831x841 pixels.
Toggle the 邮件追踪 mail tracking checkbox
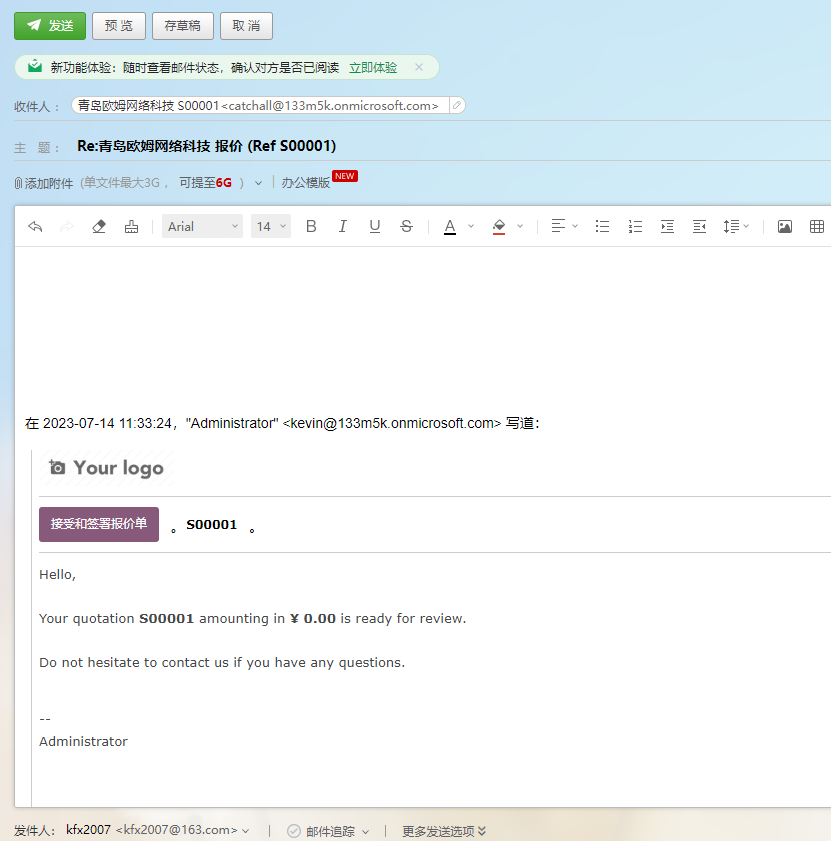[x=293, y=831]
